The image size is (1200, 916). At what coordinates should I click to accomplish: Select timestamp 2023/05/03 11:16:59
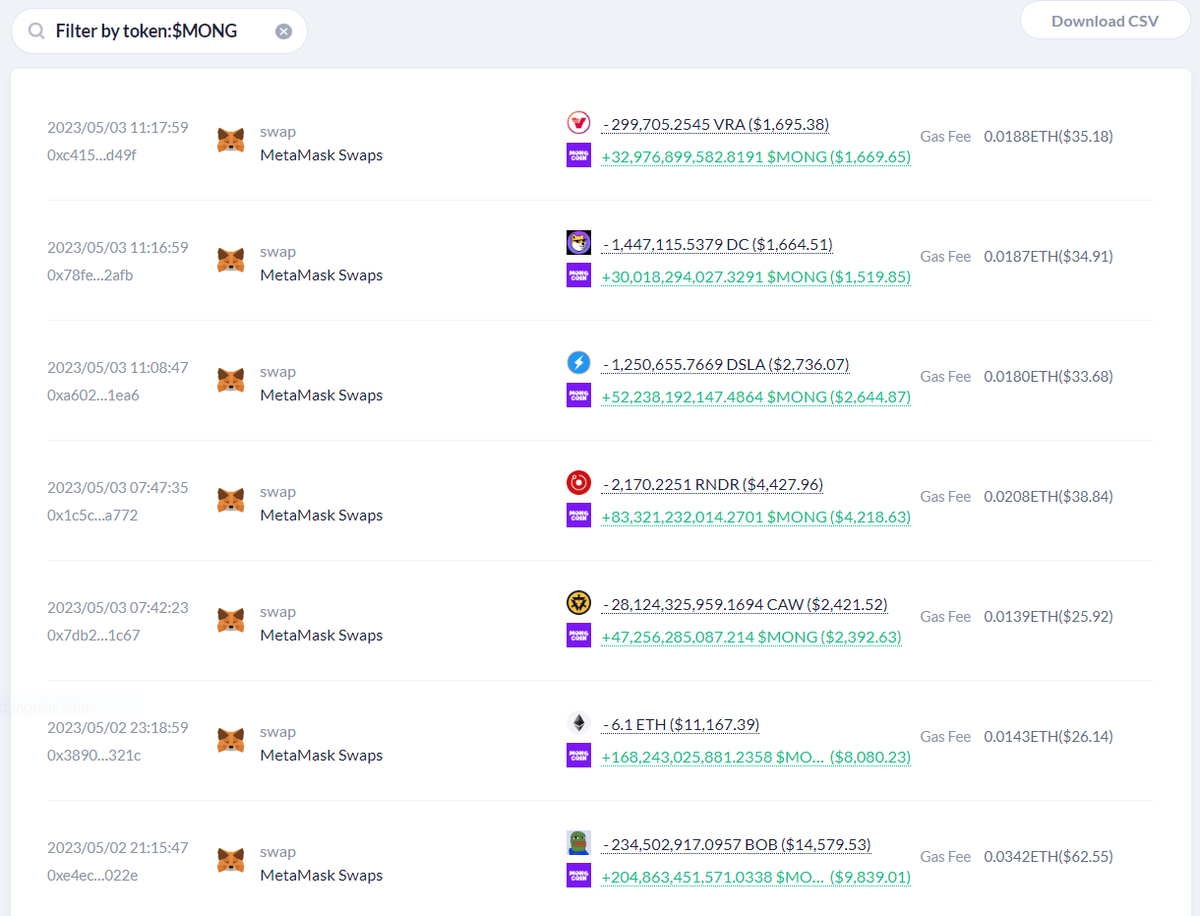point(118,247)
